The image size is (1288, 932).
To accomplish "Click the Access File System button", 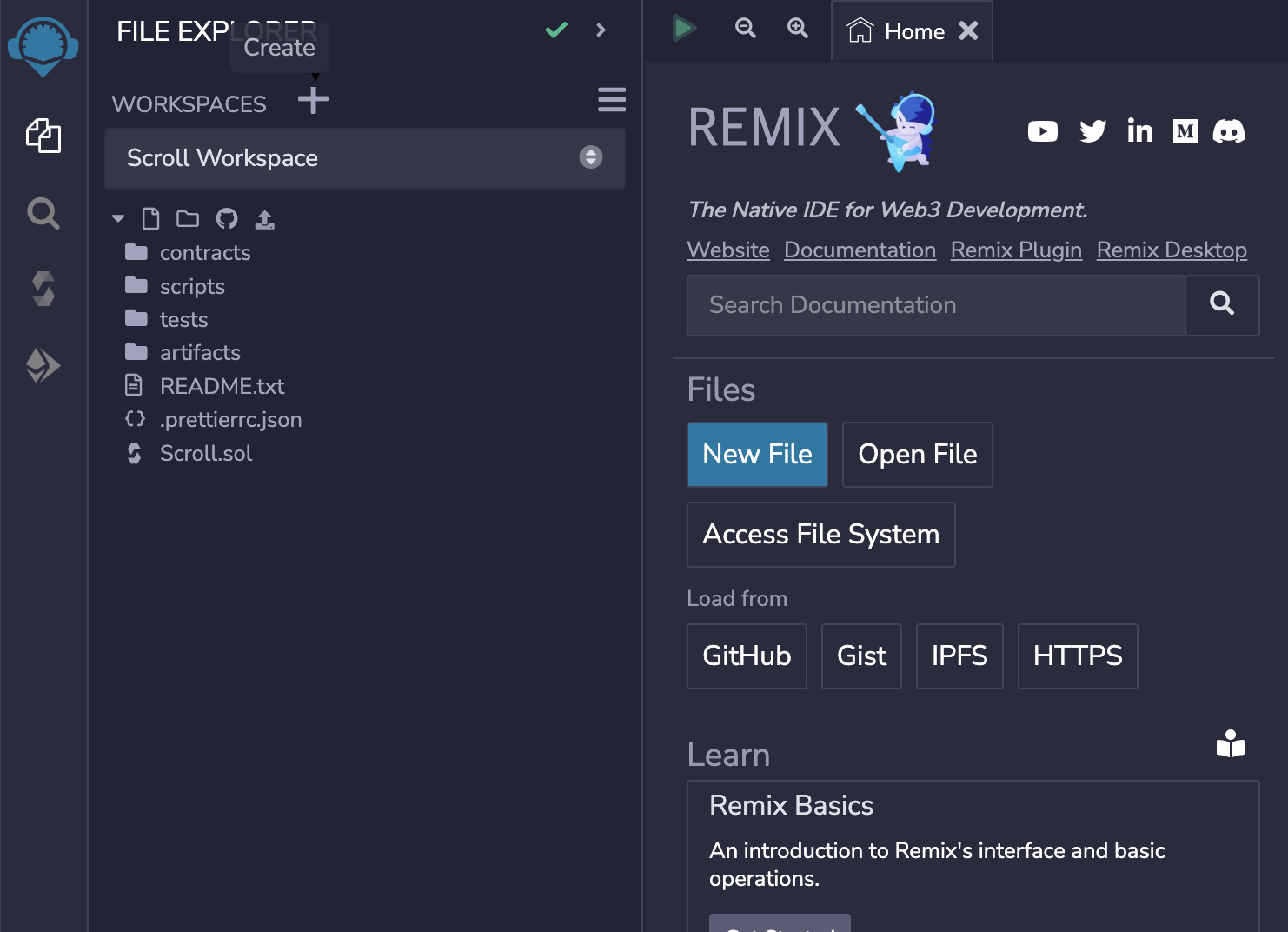I will click(821, 535).
